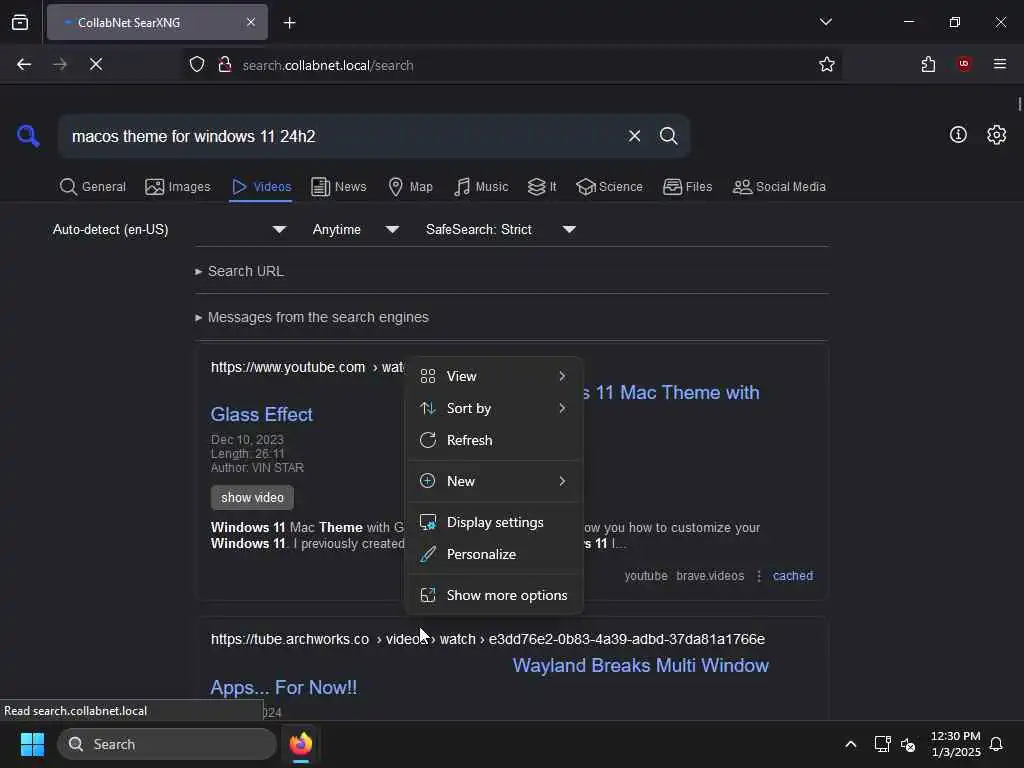Open Sort by submenu
This screenshot has height=768, width=1024.
[494, 408]
